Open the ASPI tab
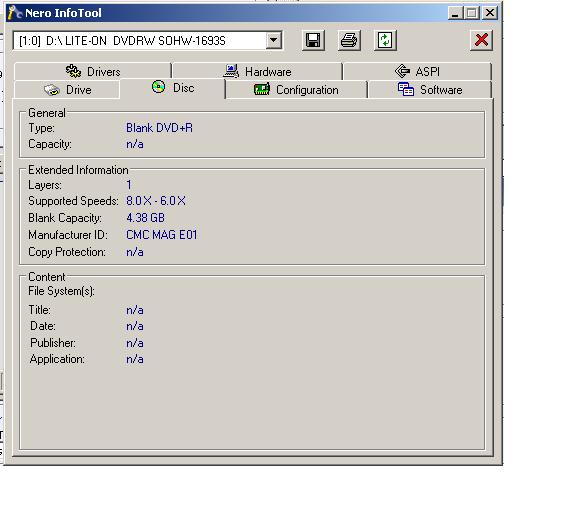 point(417,71)
